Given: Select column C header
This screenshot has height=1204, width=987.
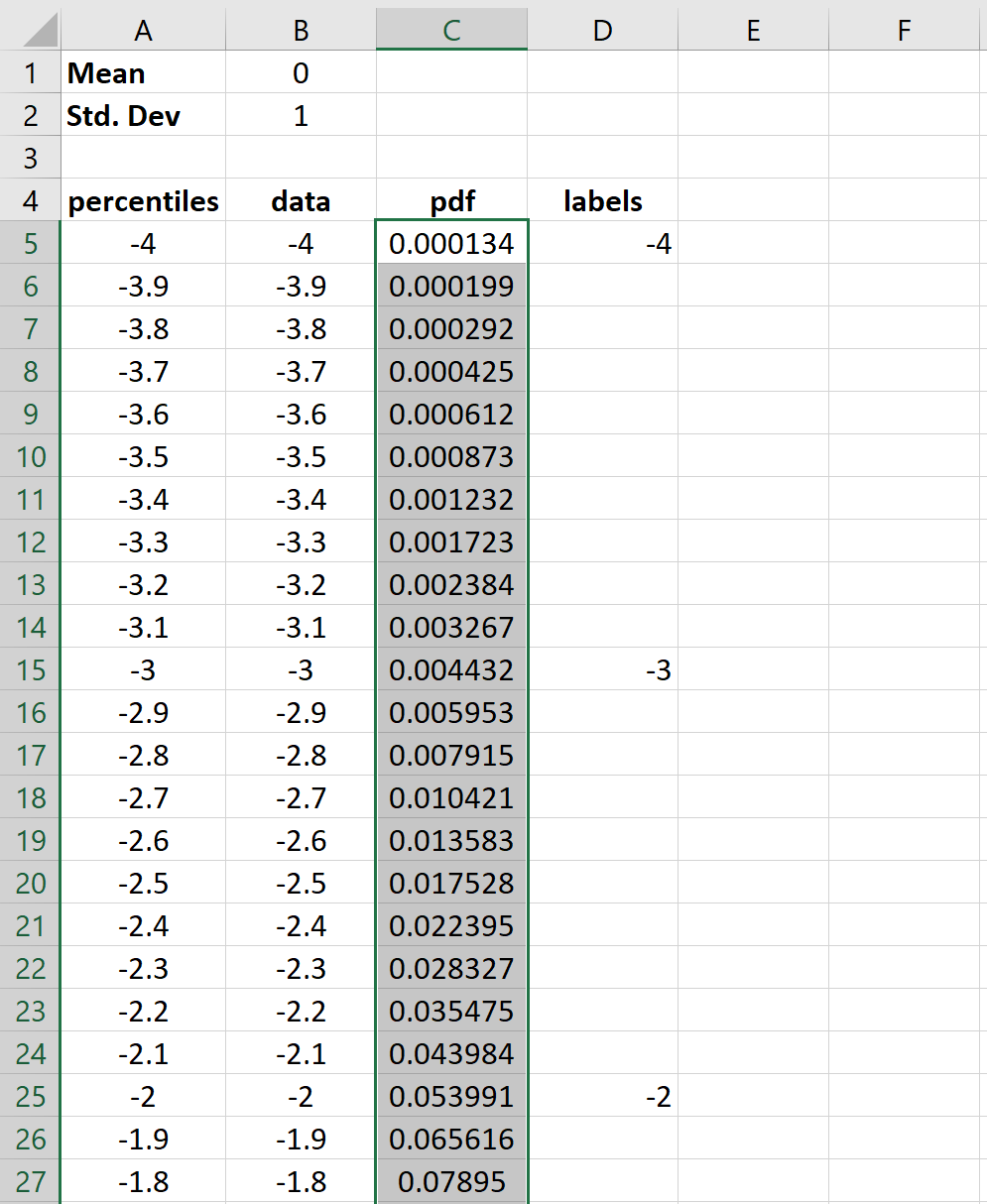Looking at the screenshot, I should point(451,29).
